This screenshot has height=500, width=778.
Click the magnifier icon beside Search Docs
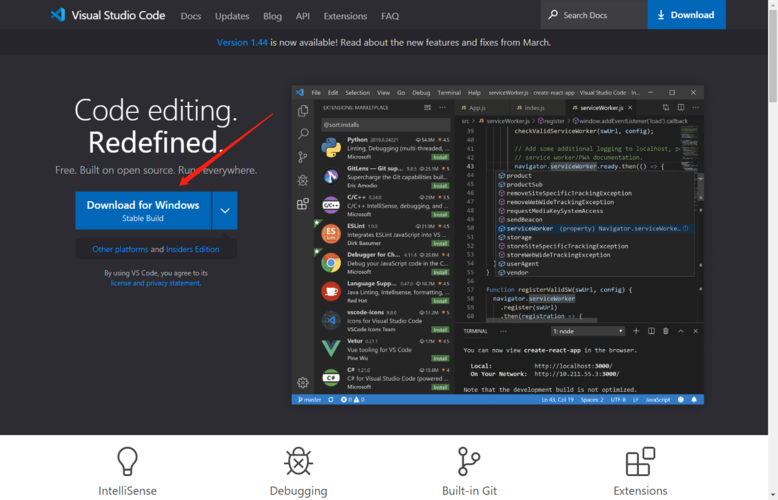(x=553, y=15)
